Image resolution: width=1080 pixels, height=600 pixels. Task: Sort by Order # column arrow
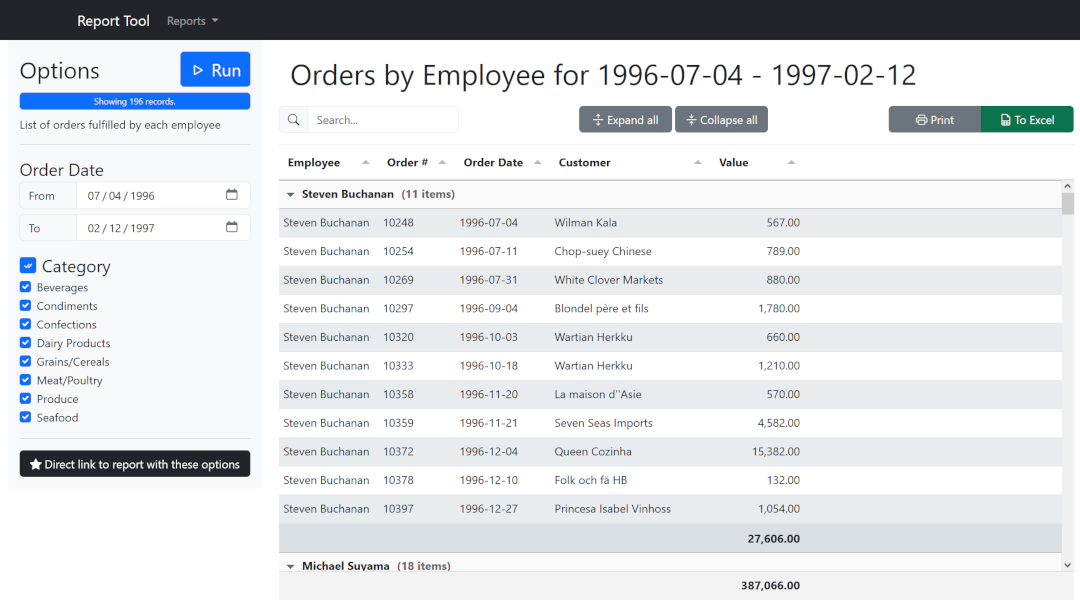(x=442, y=163)
